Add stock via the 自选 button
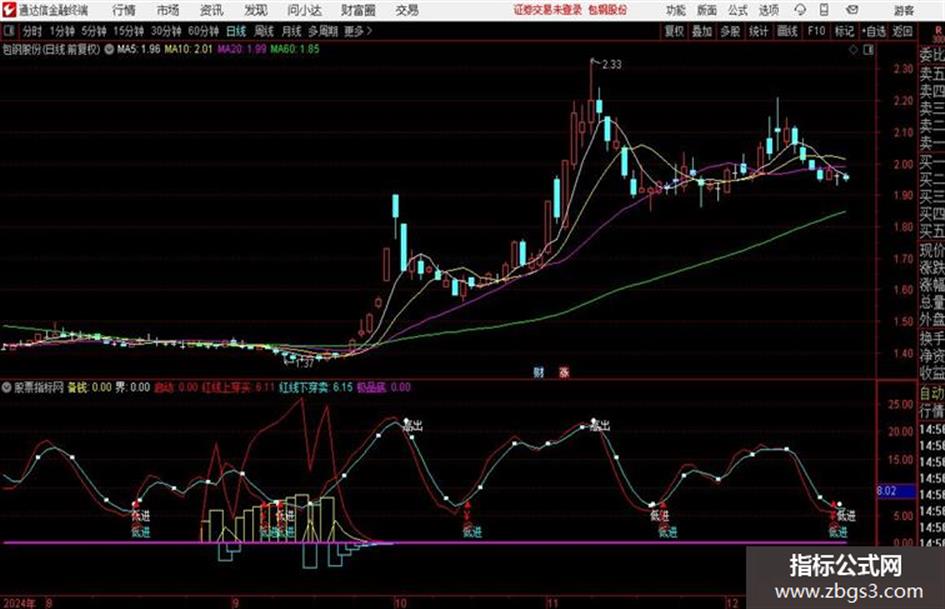 coord(873,31)
